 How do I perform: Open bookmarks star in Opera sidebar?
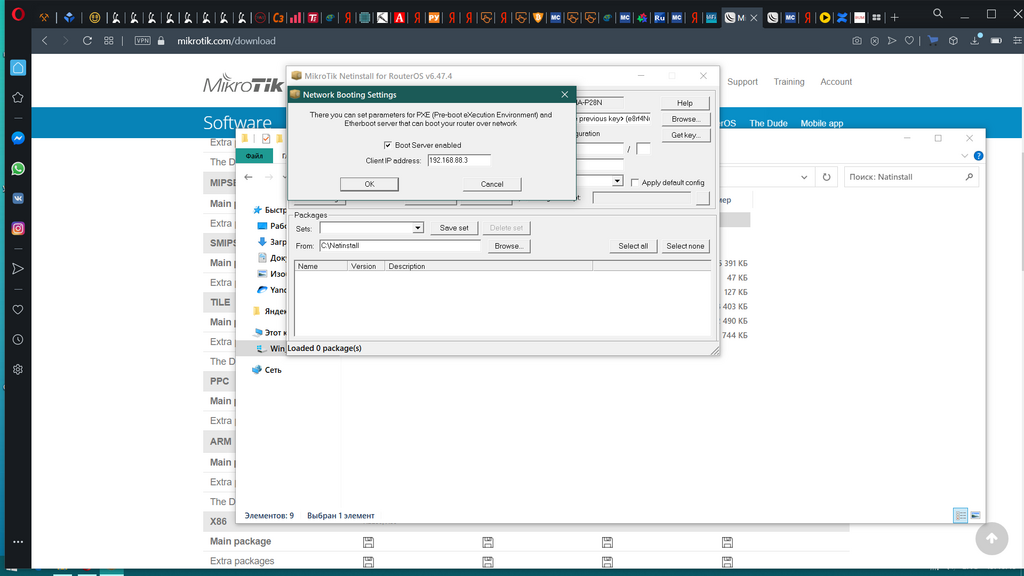pos(18,97)
